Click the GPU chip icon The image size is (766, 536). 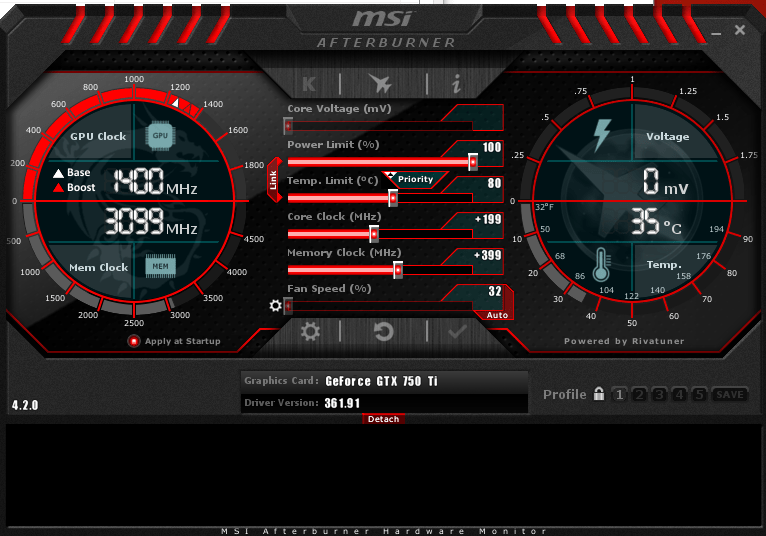[160, 135]
